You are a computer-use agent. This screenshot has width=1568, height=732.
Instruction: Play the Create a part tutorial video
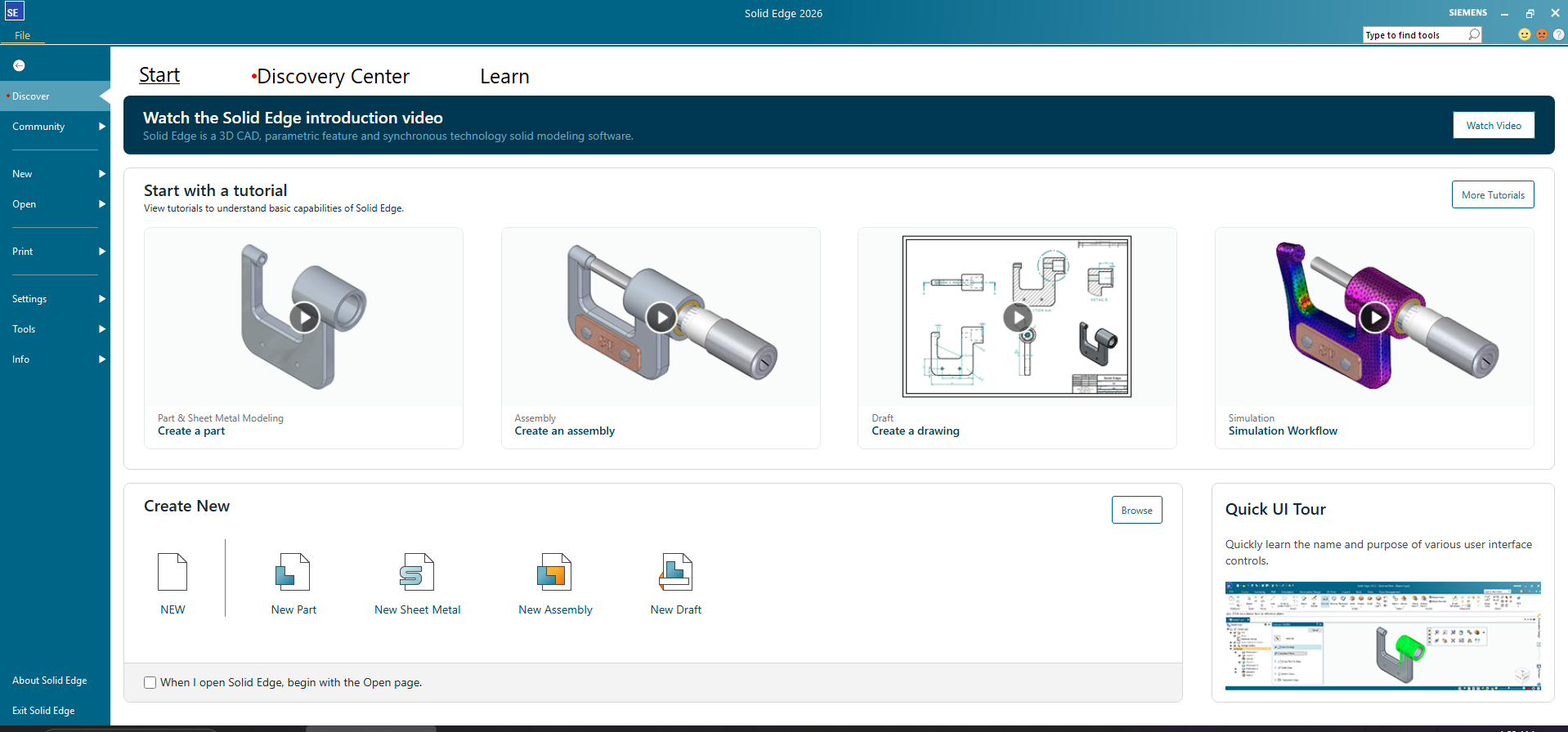click(x=304, y=317)
